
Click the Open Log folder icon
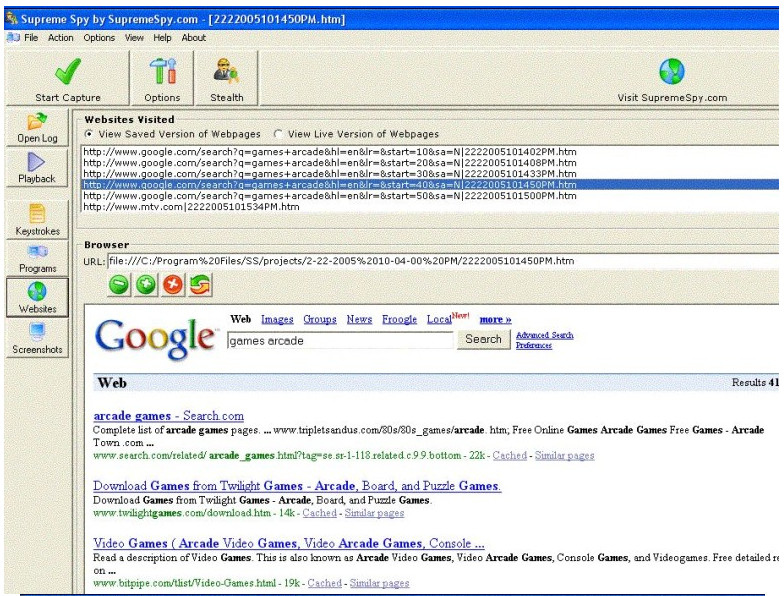click(x=37, y=121)
